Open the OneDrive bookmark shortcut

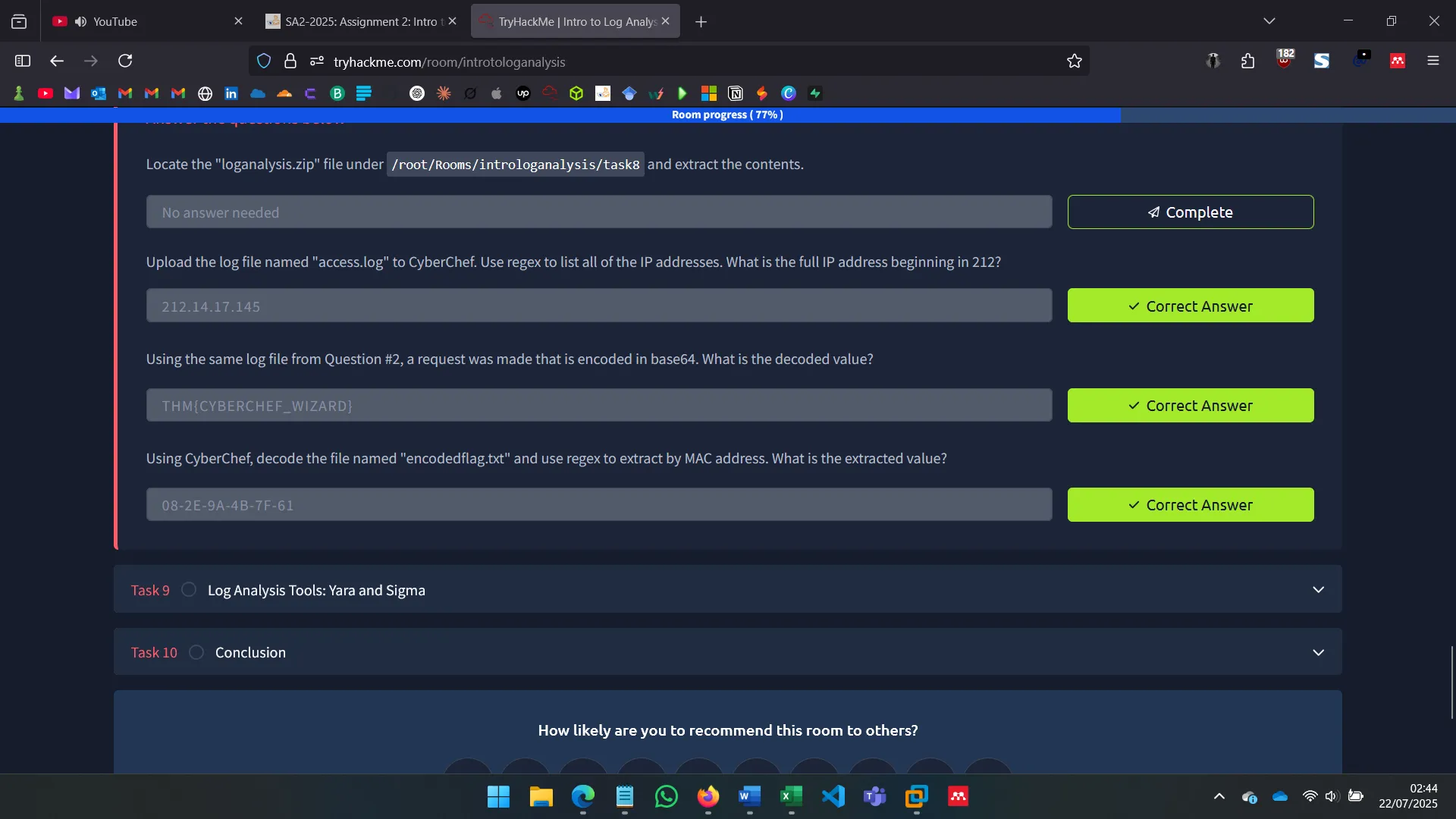click(x=259, y=93)
